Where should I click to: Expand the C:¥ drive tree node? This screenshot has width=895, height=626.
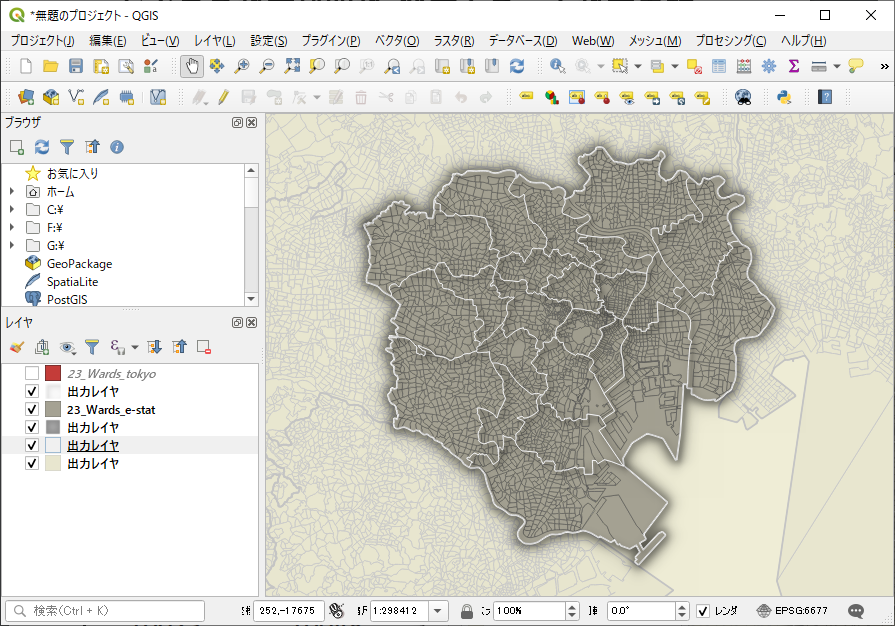pos(12,210)
